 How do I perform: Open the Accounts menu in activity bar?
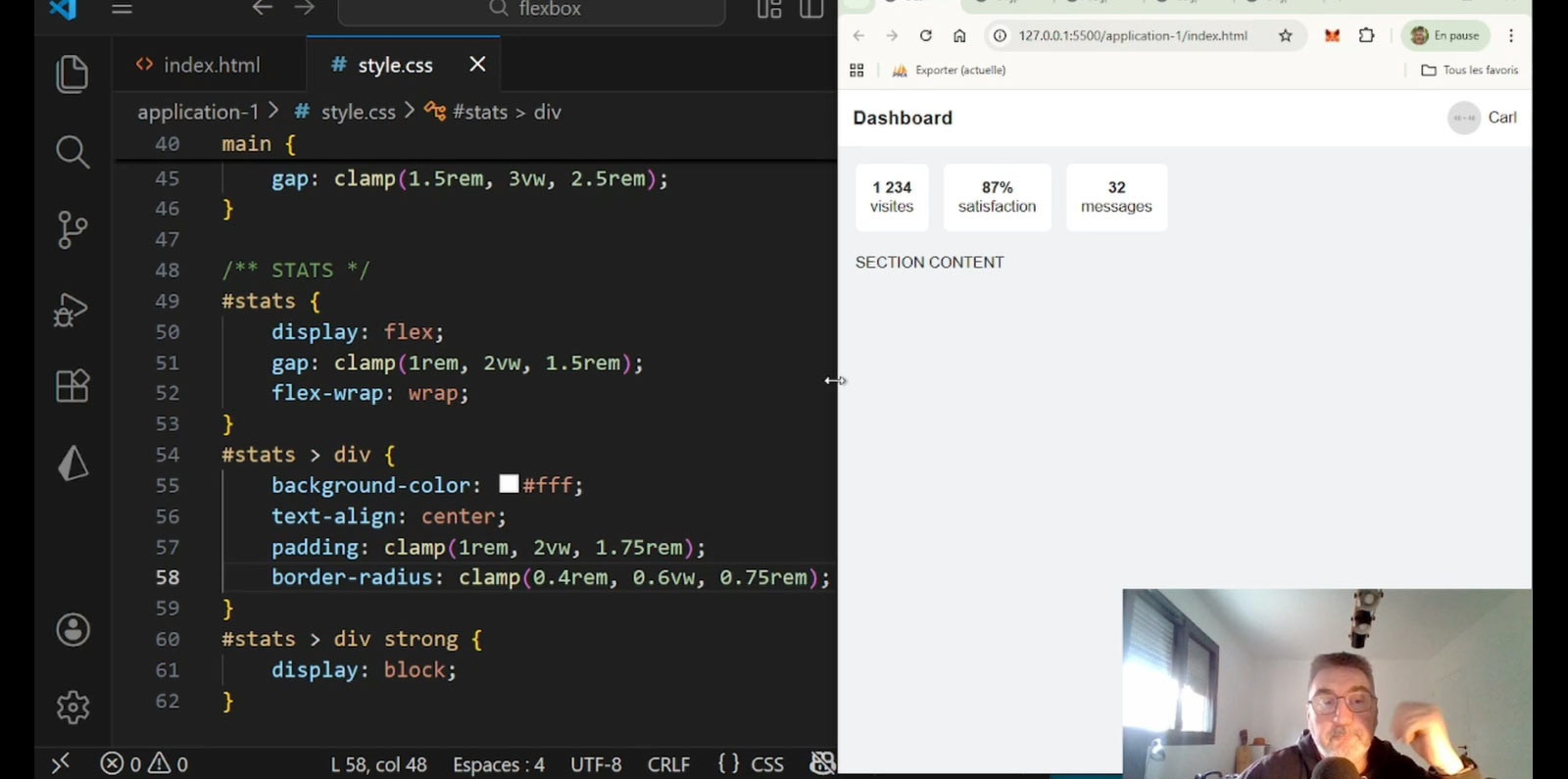tap(73, 629)
